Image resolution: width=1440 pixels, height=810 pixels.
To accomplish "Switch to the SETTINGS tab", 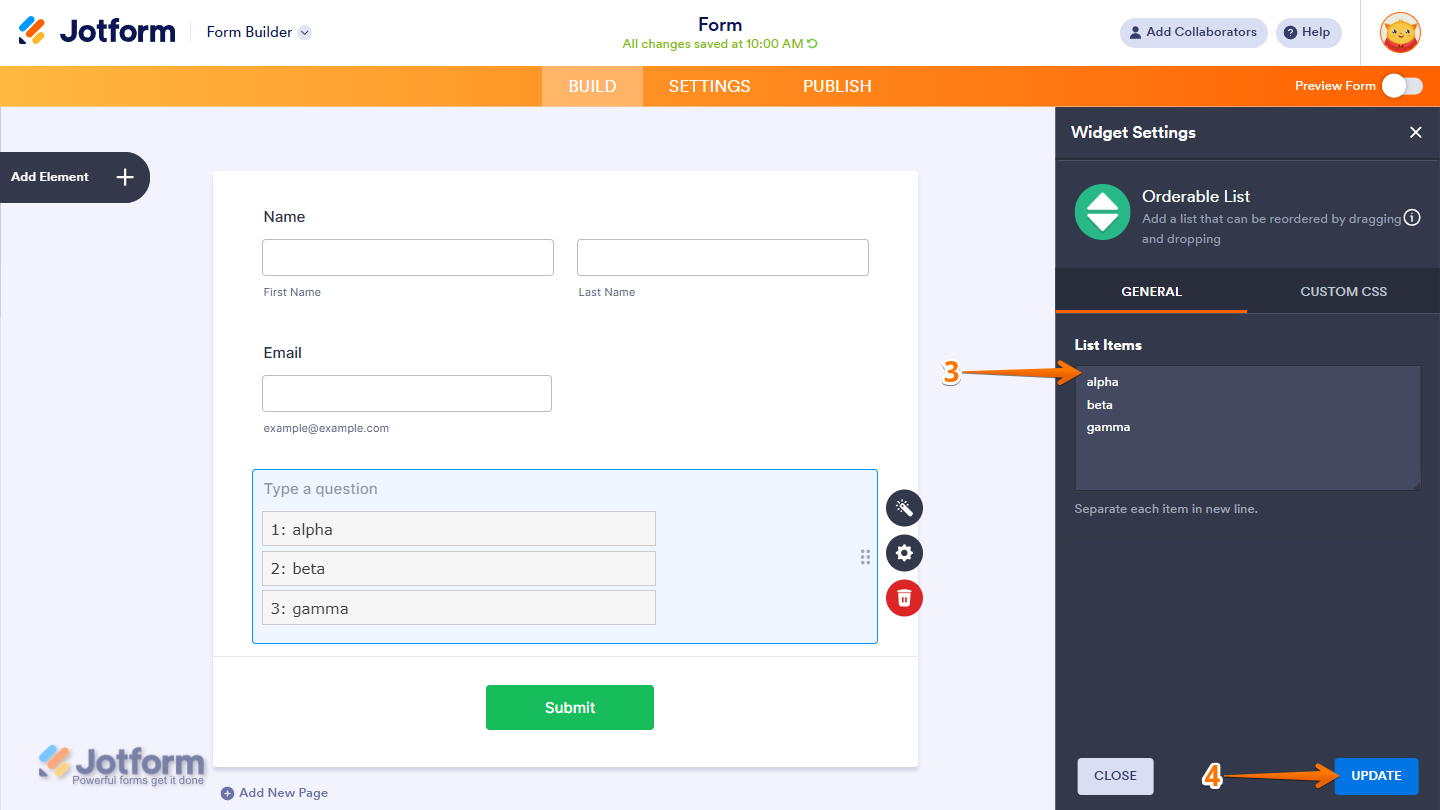I will pos(709,86).
